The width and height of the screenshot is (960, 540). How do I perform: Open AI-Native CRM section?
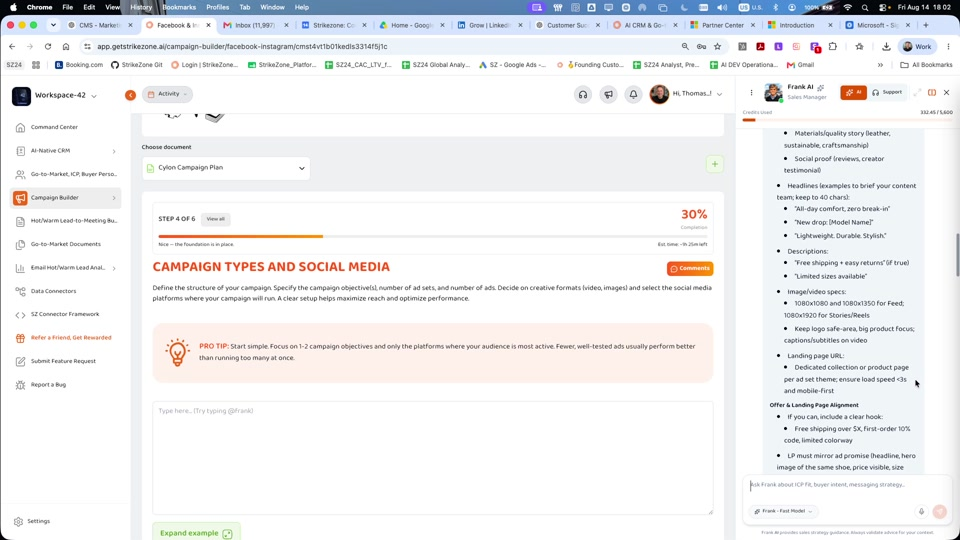[66, 151]
